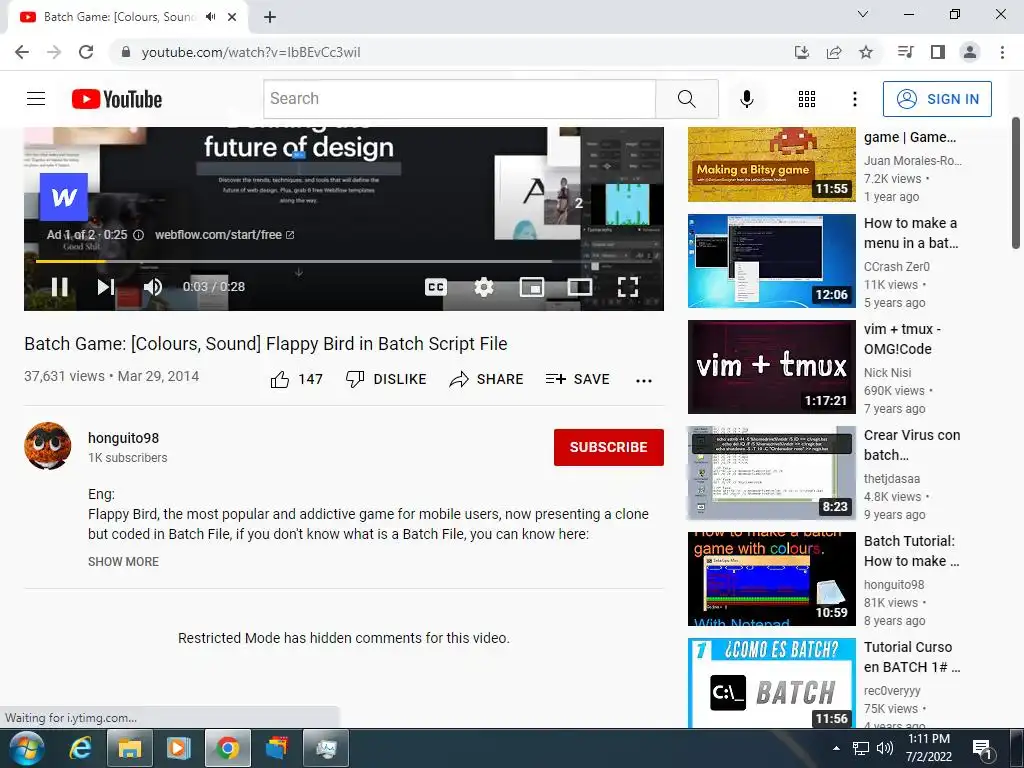Open YouTube settings three-dot menu
Viewport: 1024px width, 768px height.
point(855,99)
